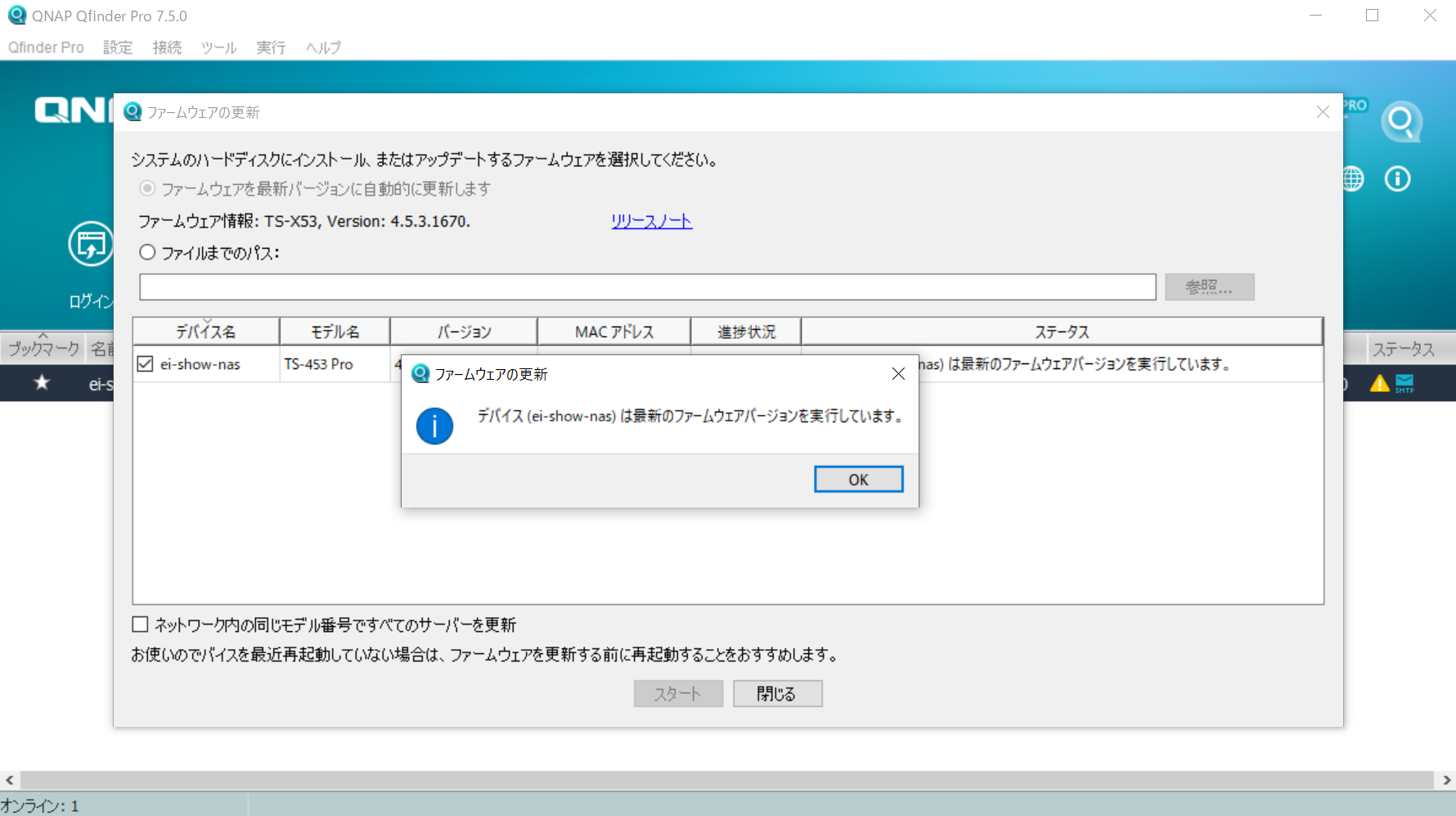Click the globe language icon
Image resolution: width=1456 pixels, height=816 pixels.
point(1353,178)
